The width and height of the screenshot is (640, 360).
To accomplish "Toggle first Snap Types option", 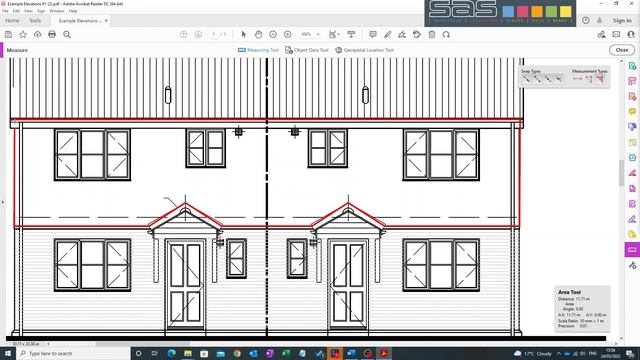I will (x=527, y=79).
